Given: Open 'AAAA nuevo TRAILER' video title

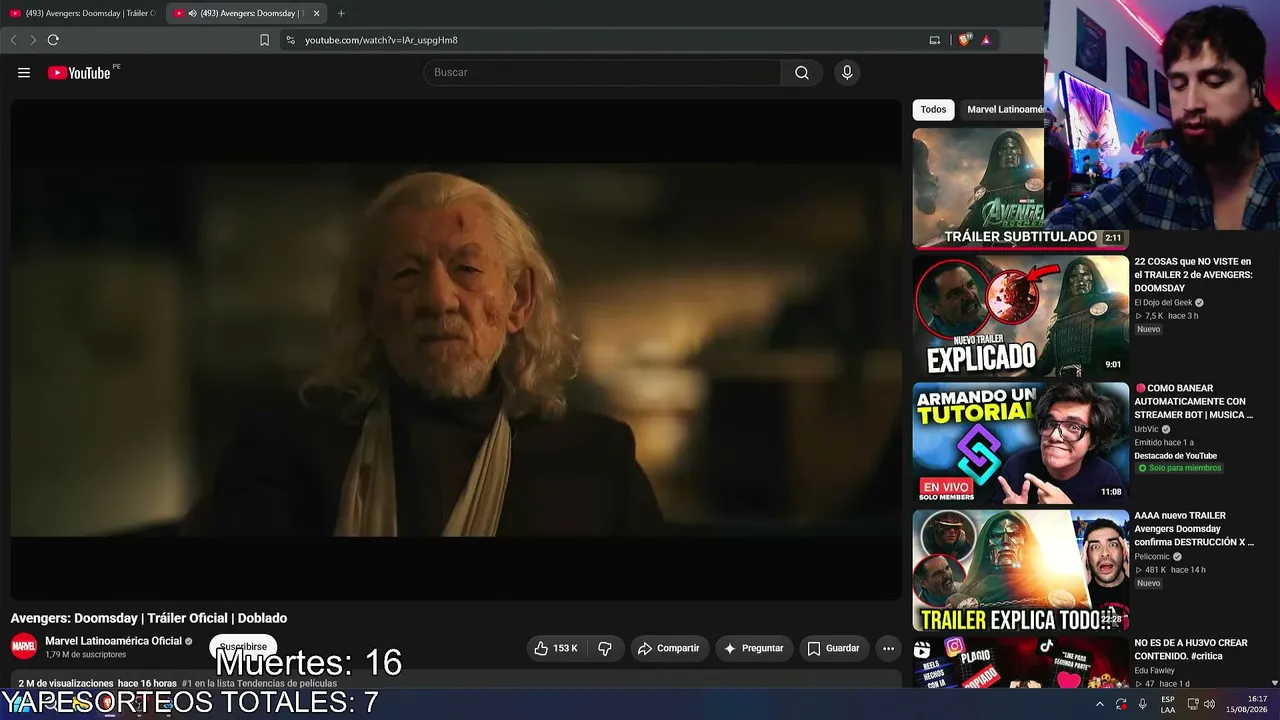Looking at the screenshot, I should pos(1194,529).
